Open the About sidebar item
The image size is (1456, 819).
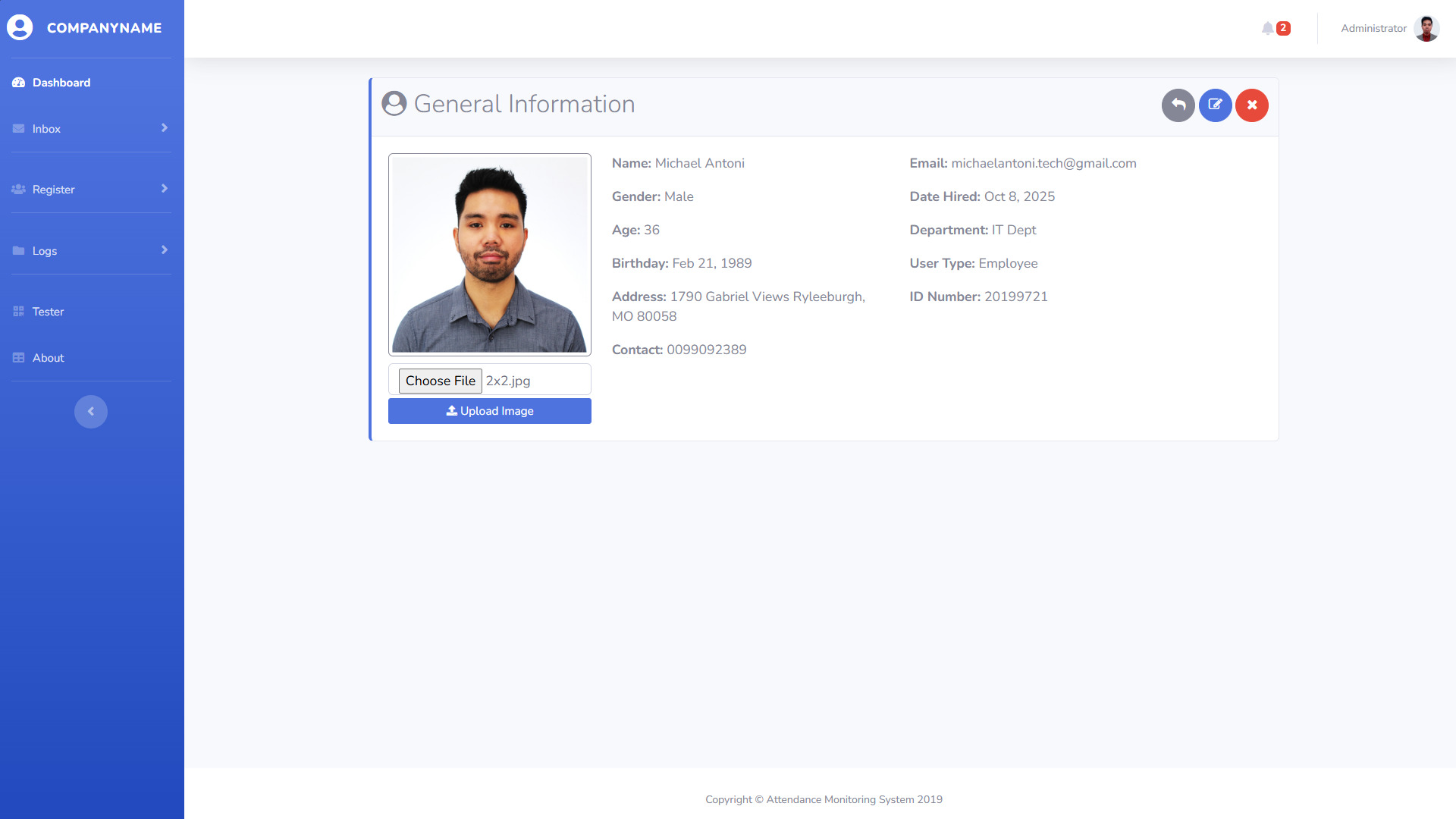(48, 358)
